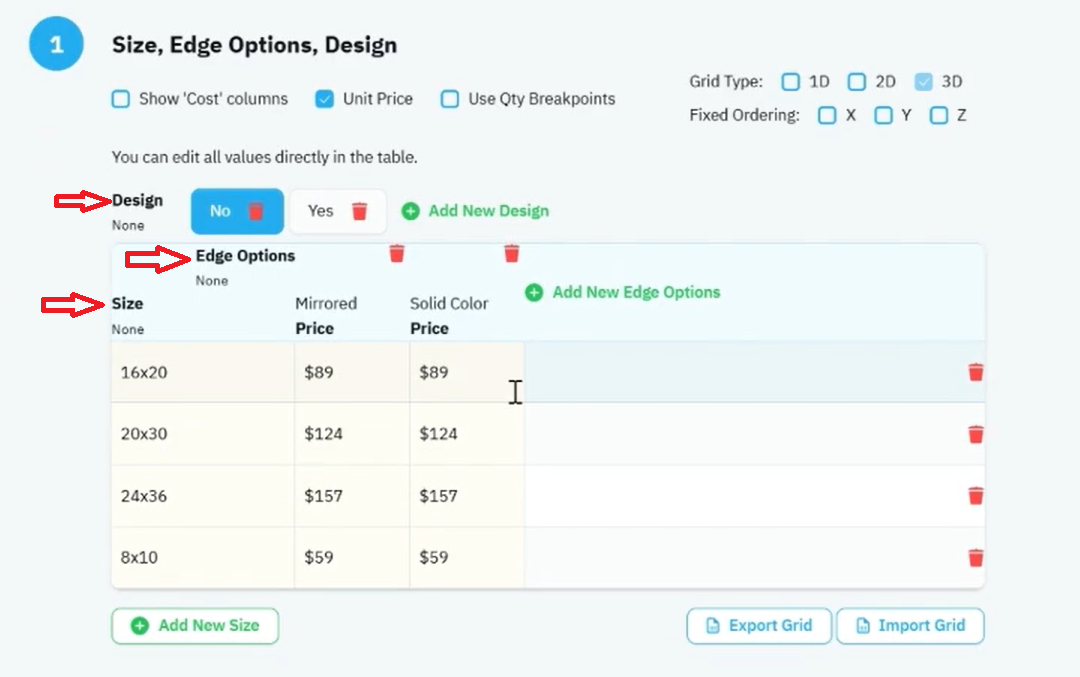
Task: Click the file icon in Export Grid
Action: point(713,625)
